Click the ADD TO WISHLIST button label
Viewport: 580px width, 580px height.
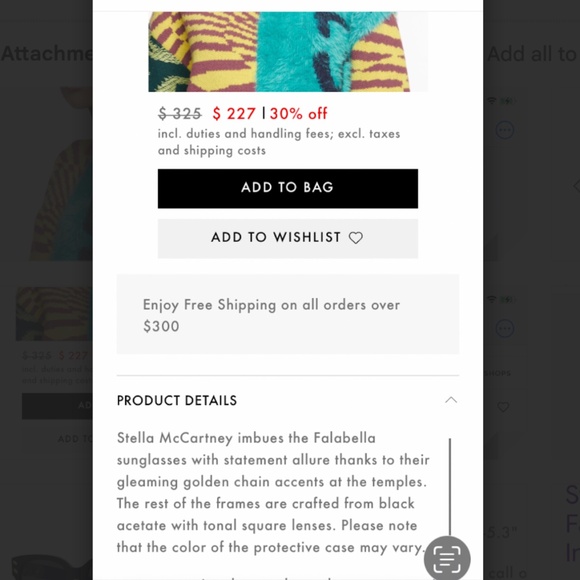tap(276, 237)
